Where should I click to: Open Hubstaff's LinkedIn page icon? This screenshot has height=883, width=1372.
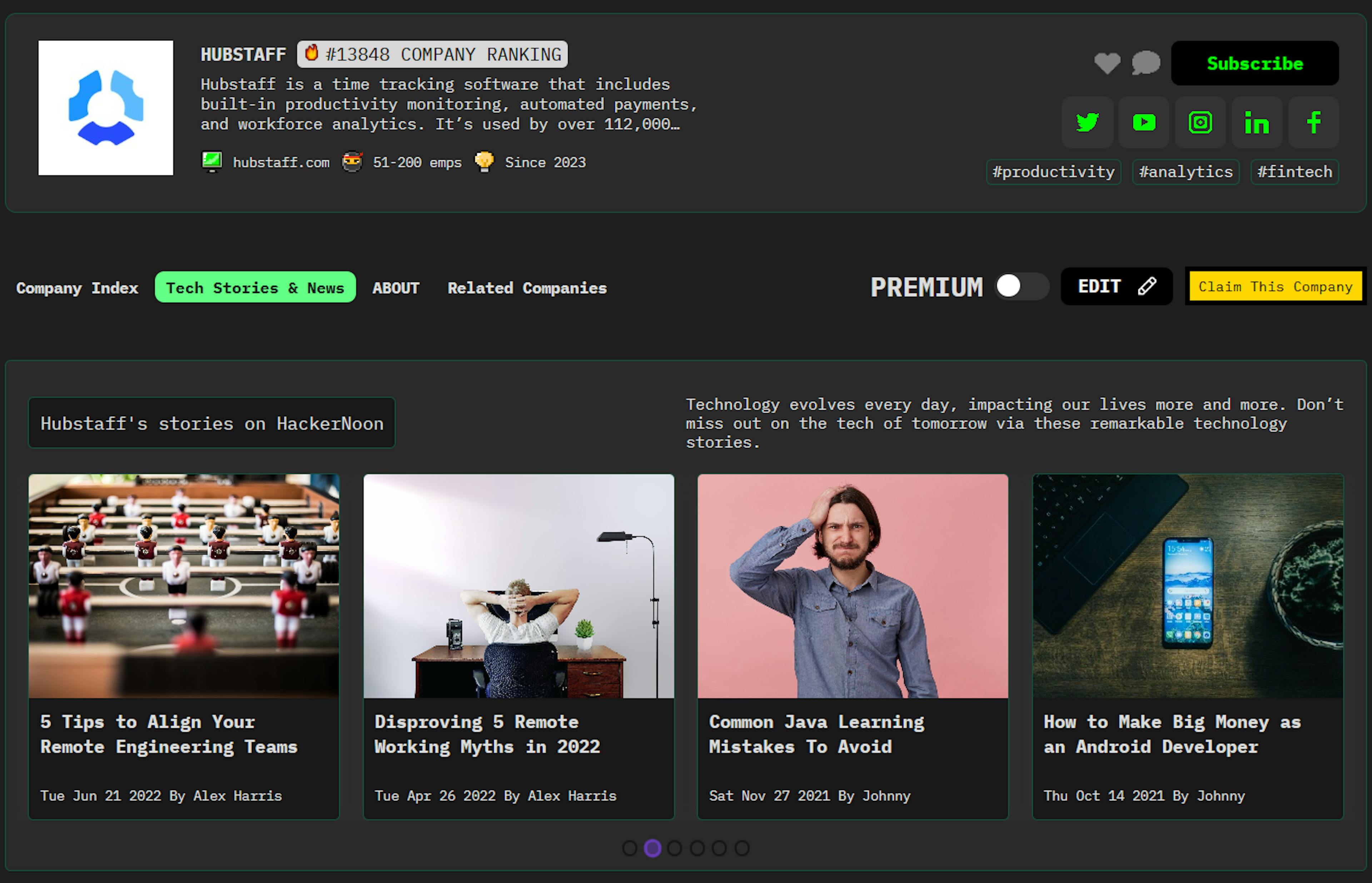coord(1256,122)
